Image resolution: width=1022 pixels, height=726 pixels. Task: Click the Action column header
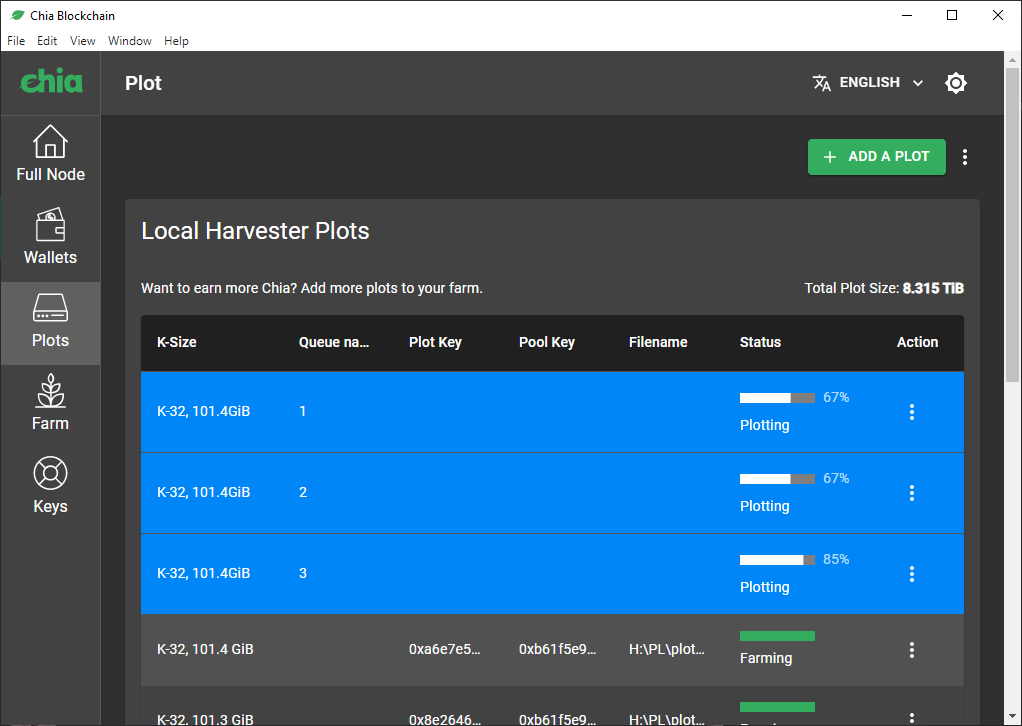click(x=917, y=342)
